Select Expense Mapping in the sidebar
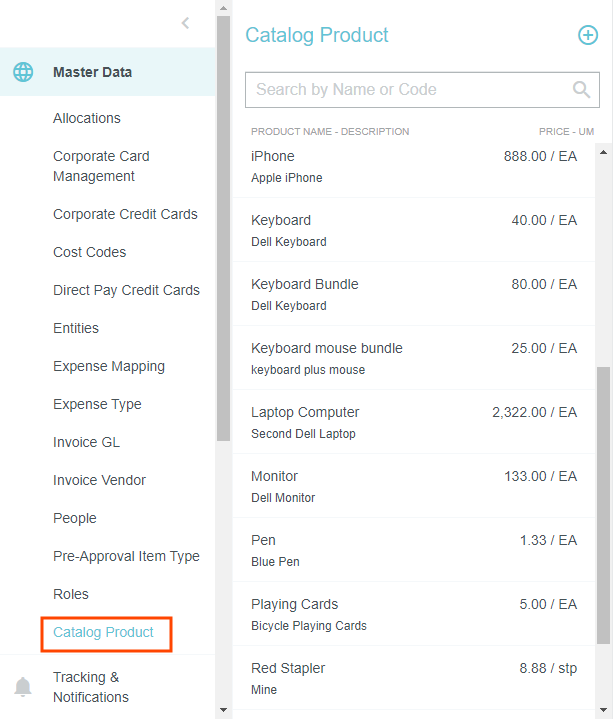Viewport: 613px width, 719px height. pyautogui.click(x=109, y=366)
